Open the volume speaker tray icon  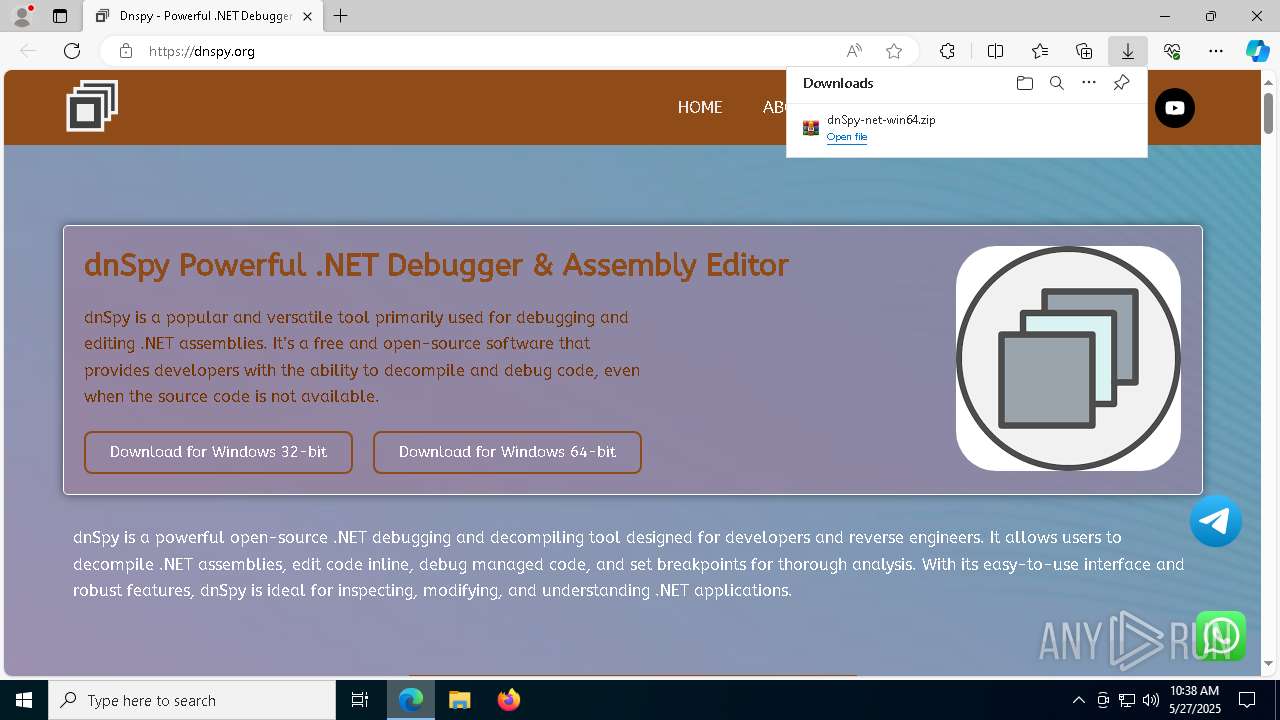point(1150,700)
